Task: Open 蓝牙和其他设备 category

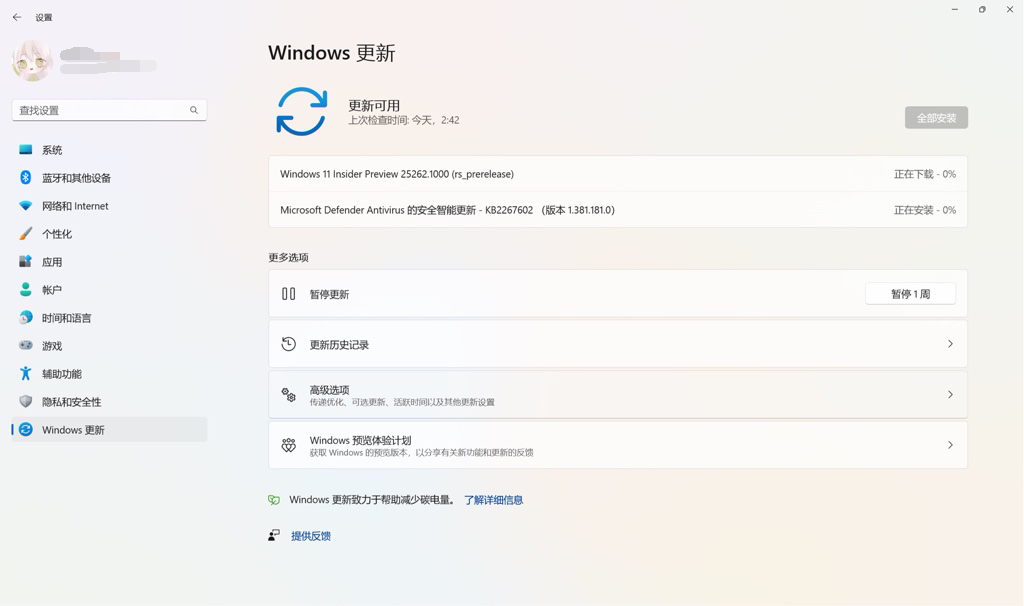Action: [109, 178]
